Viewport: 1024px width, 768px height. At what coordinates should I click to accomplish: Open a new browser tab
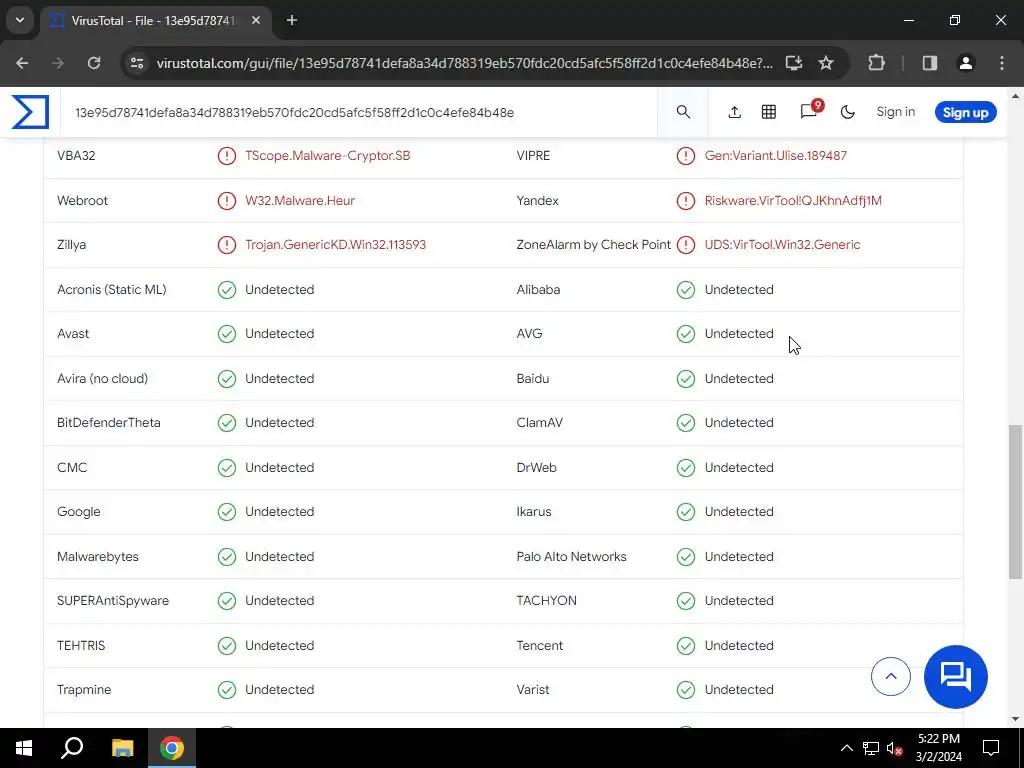[x=292, y=20]
